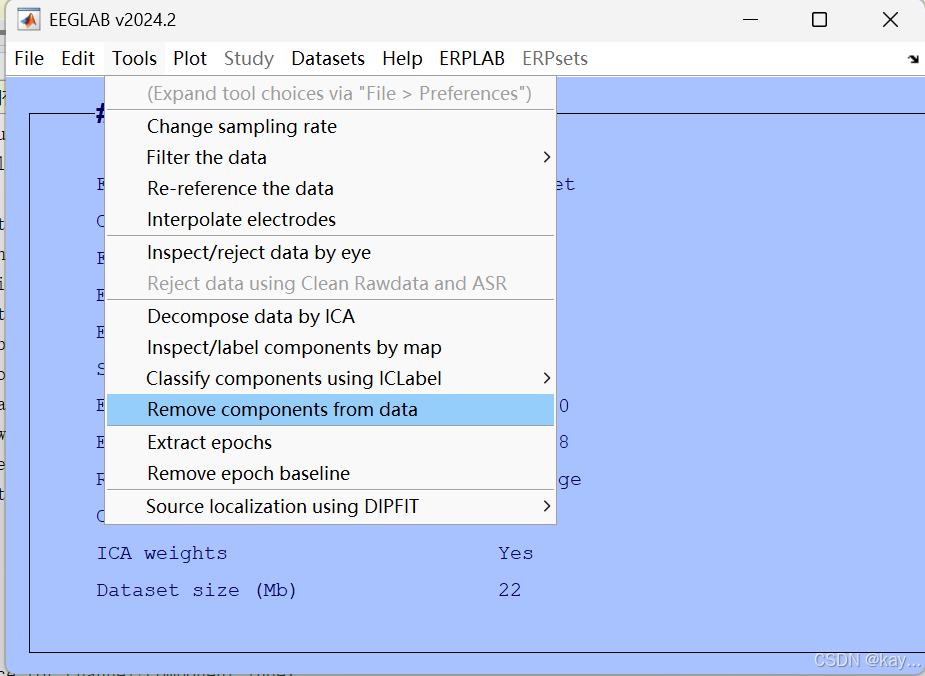The image size is (925, 676).
Task: Open the Edit menu
Action: coord(78,58)
